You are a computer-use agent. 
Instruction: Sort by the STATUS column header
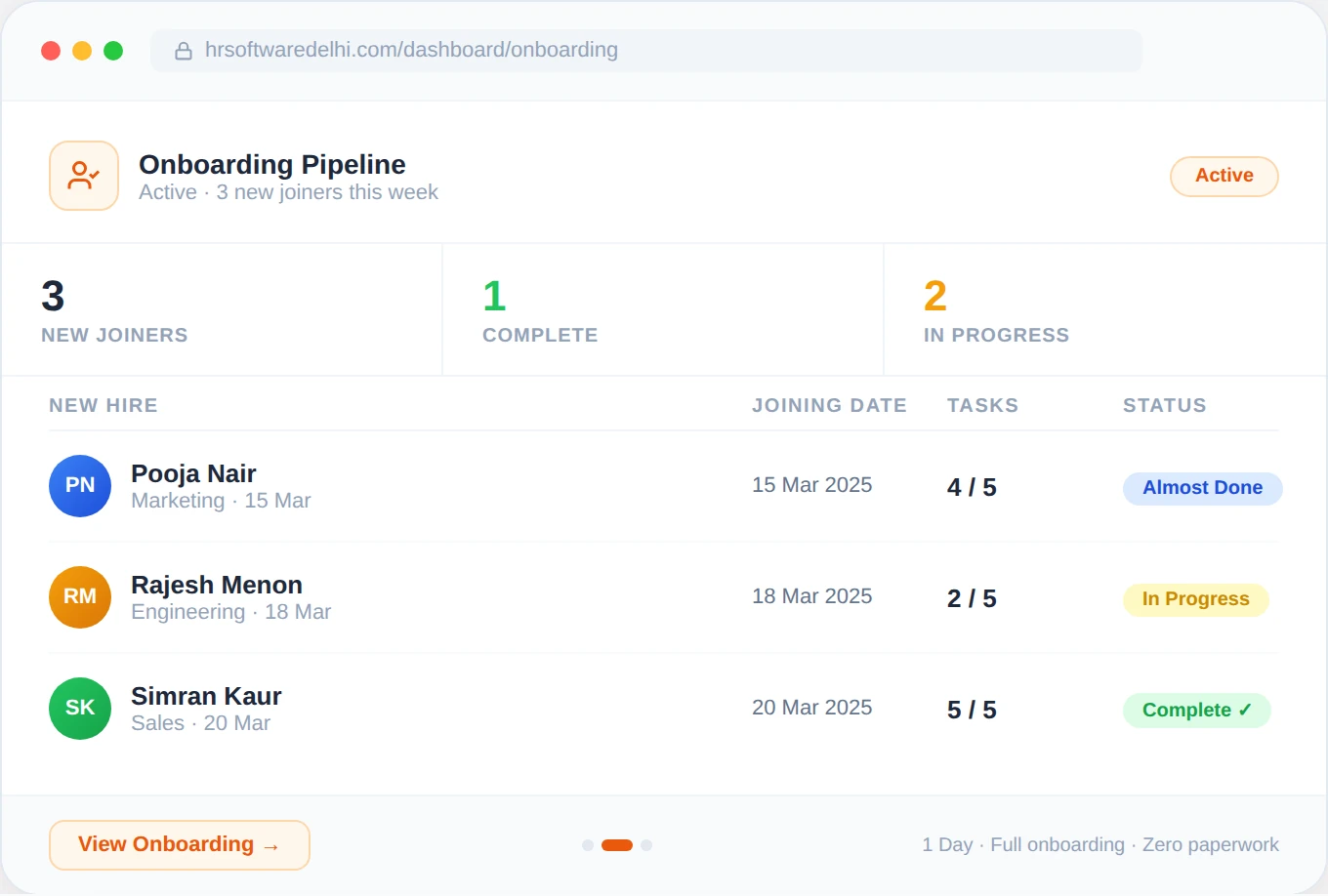click(x=1164, y=405)
